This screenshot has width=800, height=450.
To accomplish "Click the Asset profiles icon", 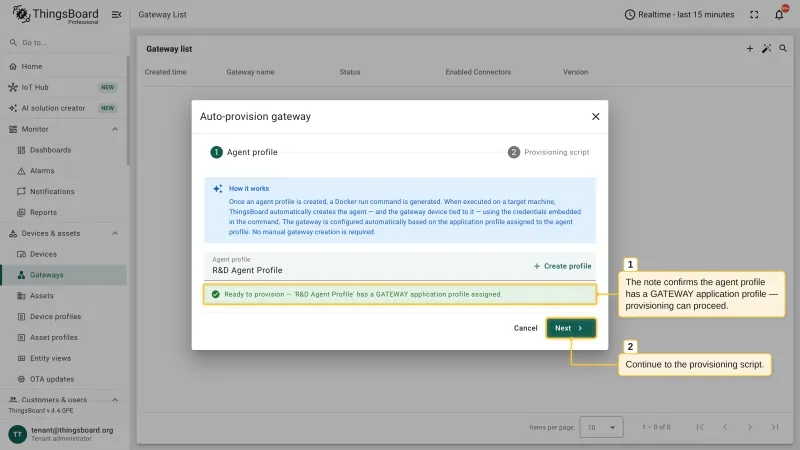I will [21, 337].
